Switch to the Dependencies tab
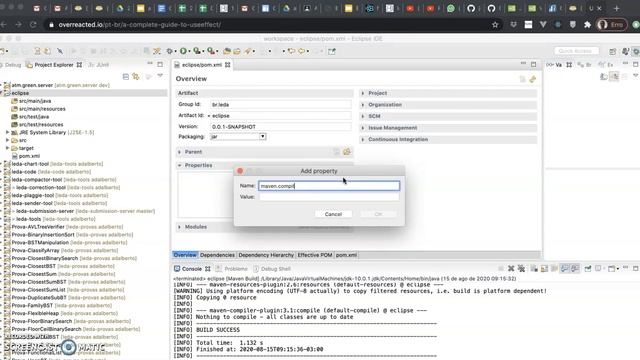Image resolution: width=640 pixels, height=360 pixels. (217, 255)
